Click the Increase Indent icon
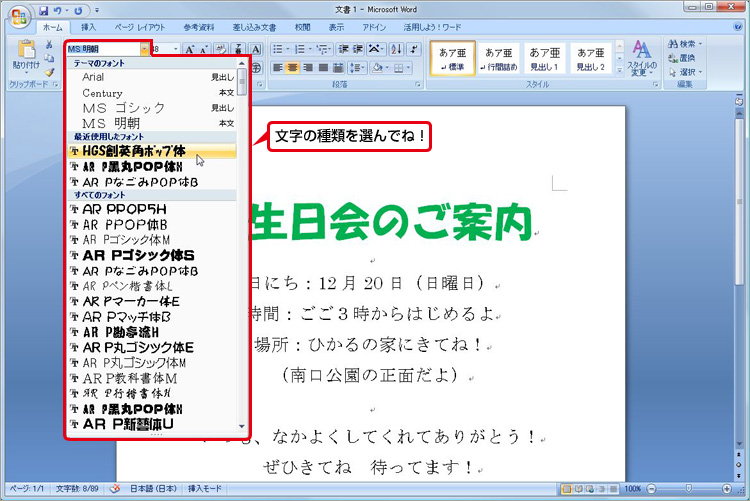Screen dimensions: 750x501 click(358, 49)
